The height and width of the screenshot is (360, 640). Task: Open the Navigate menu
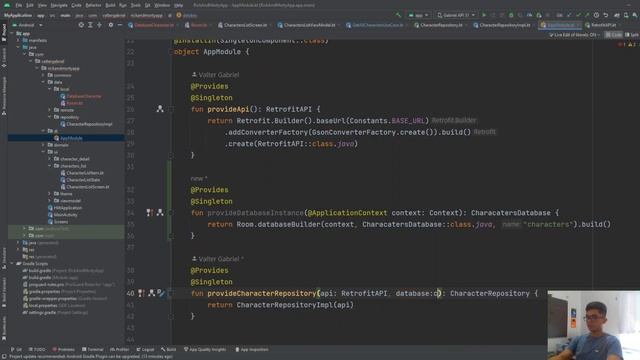click(59, 5)
